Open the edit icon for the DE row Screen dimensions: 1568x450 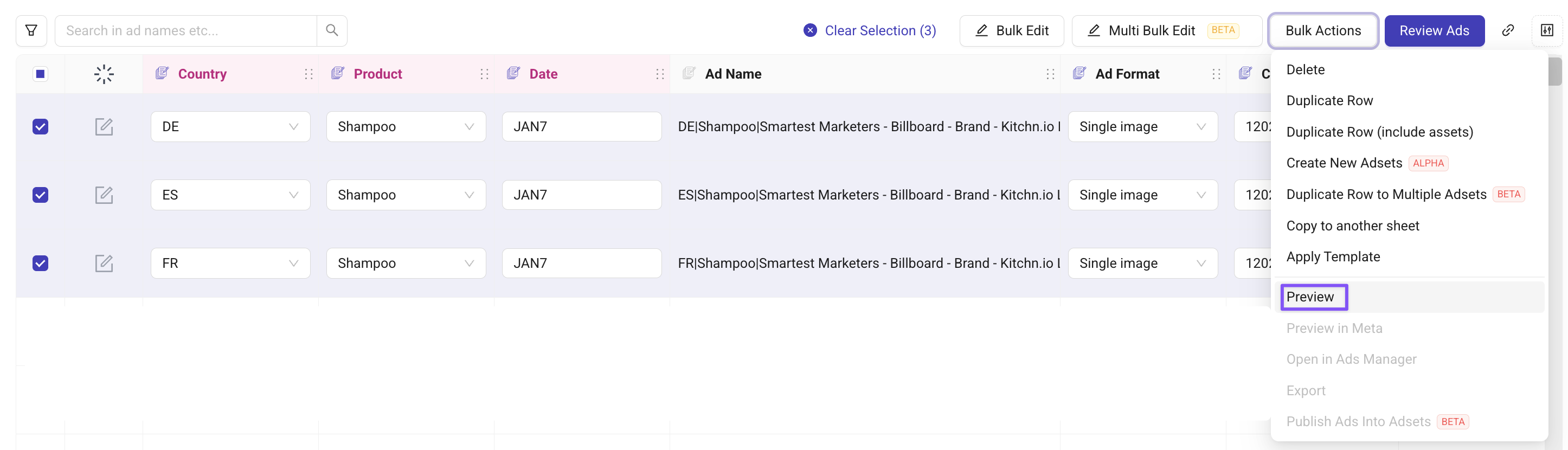104,127
